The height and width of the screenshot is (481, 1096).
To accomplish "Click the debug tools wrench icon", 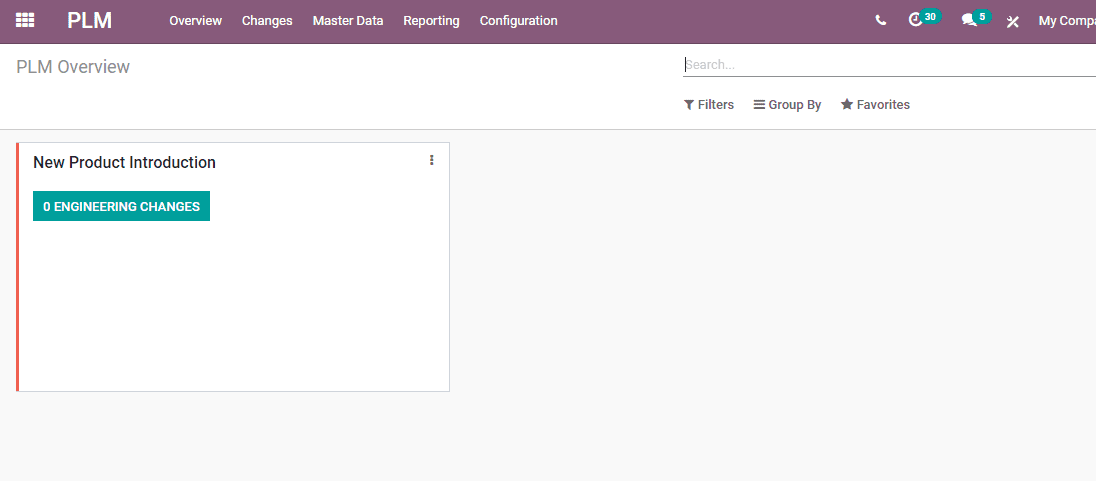I will [x=1013, y=22].
